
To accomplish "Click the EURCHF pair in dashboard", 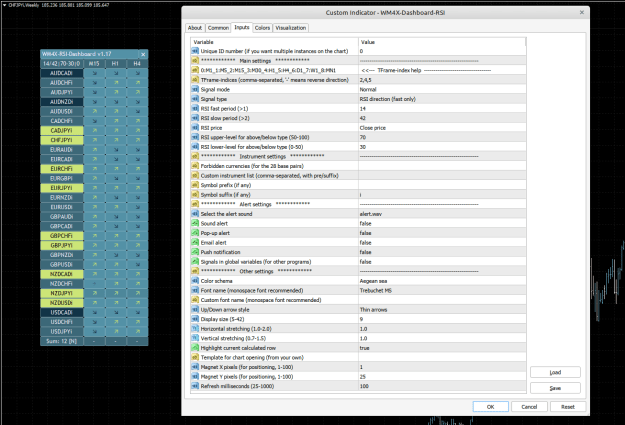I will coord(62,169).
